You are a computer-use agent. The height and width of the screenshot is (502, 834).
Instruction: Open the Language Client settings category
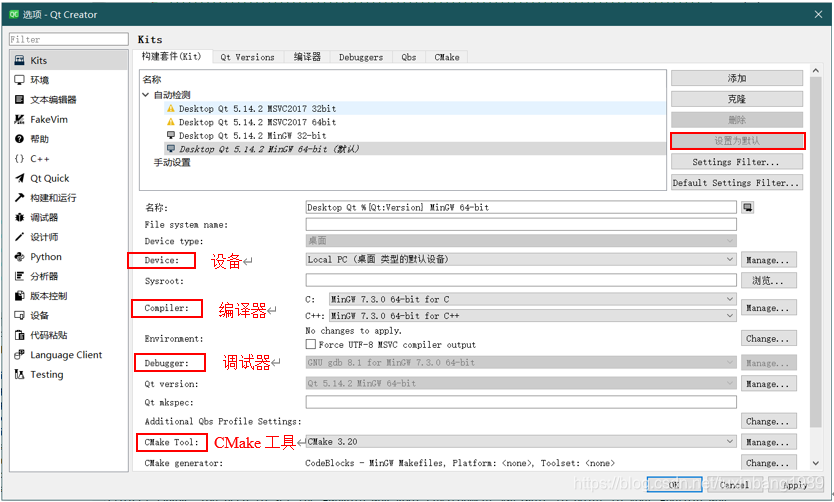point(69,355)
